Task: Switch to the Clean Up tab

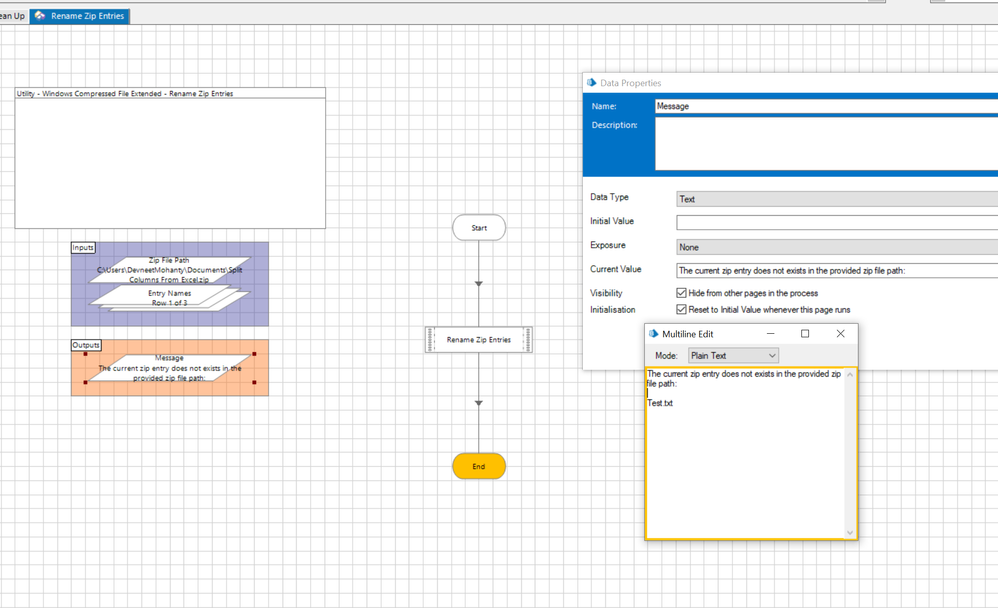Action: (13, 16)
